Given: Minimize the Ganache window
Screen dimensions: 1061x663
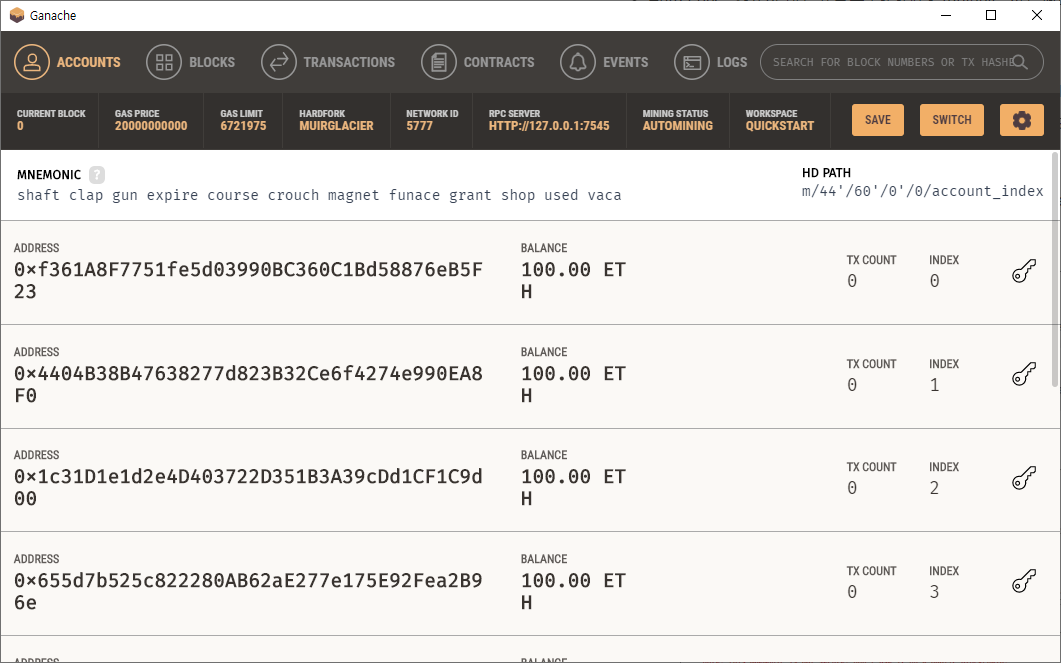Looking at the screenshot, I should coord(946,15).
